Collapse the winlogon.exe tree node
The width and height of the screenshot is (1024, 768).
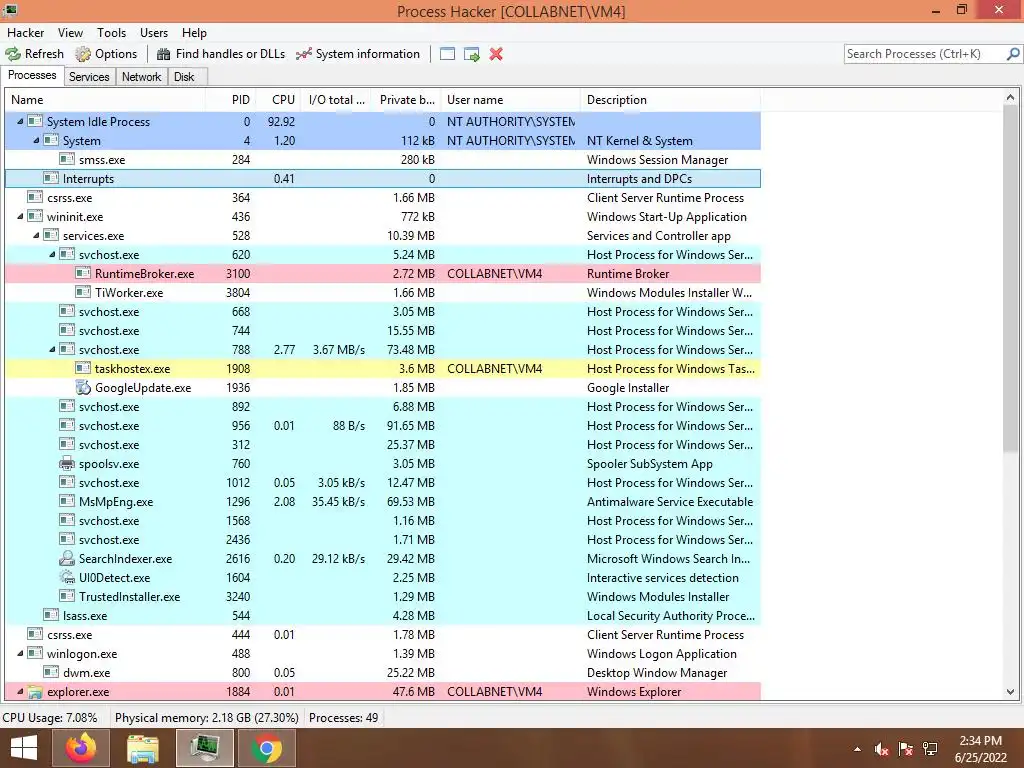point(20,653)
